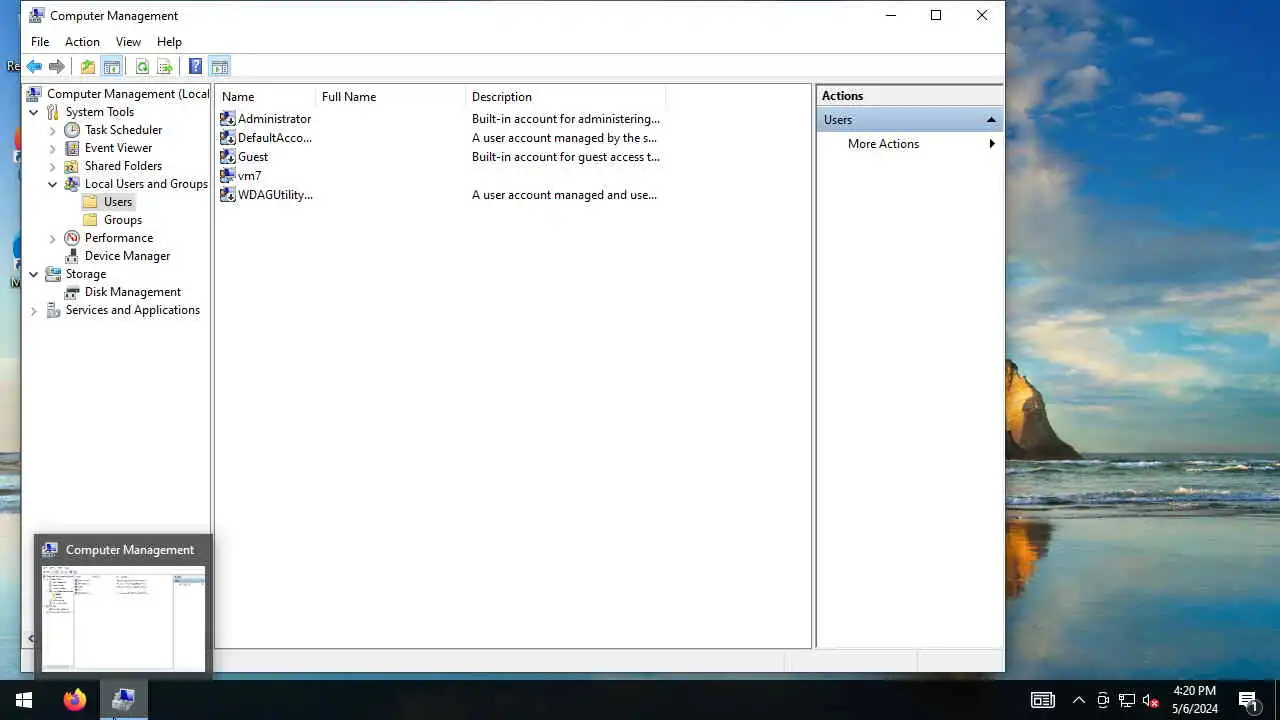1280x720 pixels.
Task: Select the DefaultAcco... user row name
Action: click(x=275, y=138)
